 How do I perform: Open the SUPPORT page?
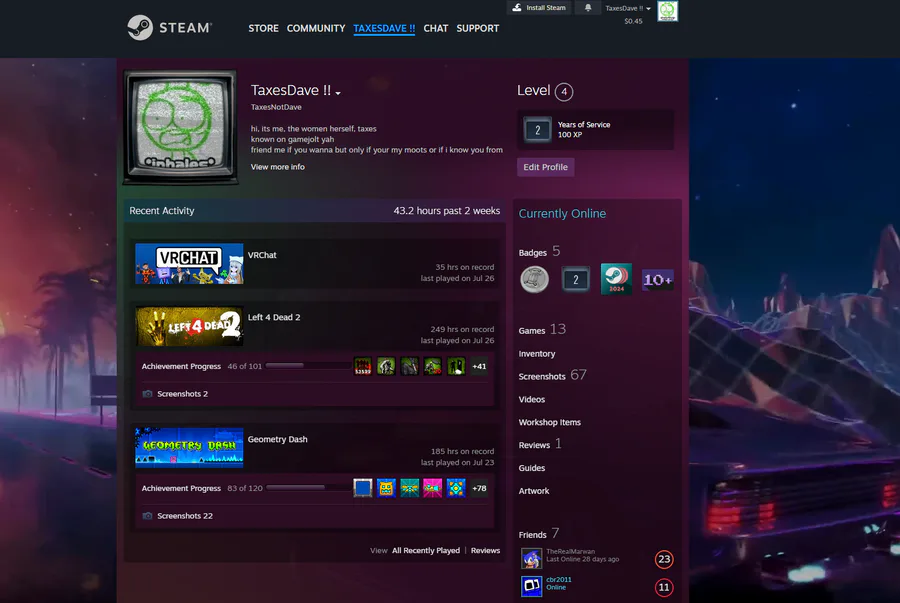coord(478,28)
